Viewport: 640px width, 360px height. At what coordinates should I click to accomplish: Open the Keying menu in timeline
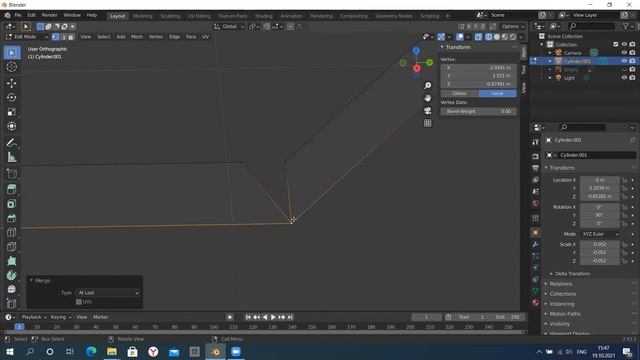pos(60,317)
